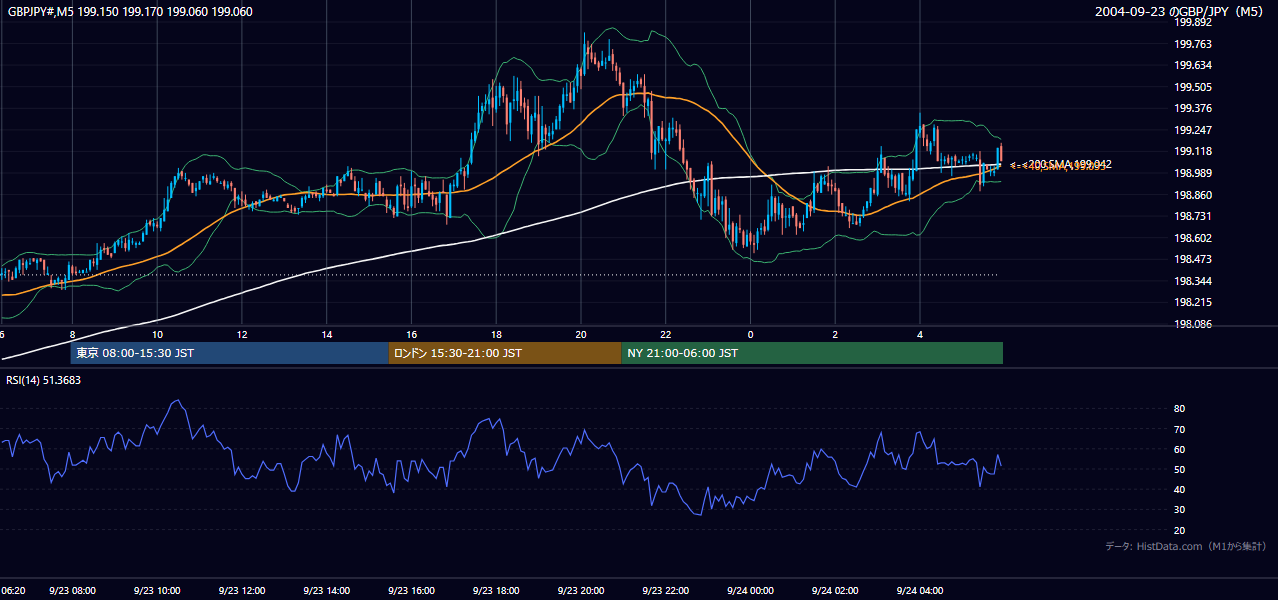Viewport: 1278px width, 600px height.
Task: Click the RSI scale value 80
Action: point(1179,409)
